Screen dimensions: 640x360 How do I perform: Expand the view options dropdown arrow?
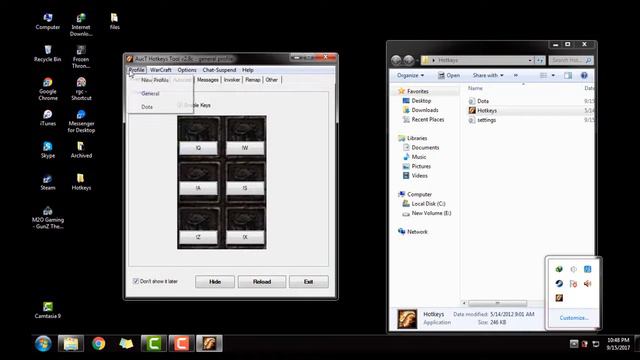(553, 76)
